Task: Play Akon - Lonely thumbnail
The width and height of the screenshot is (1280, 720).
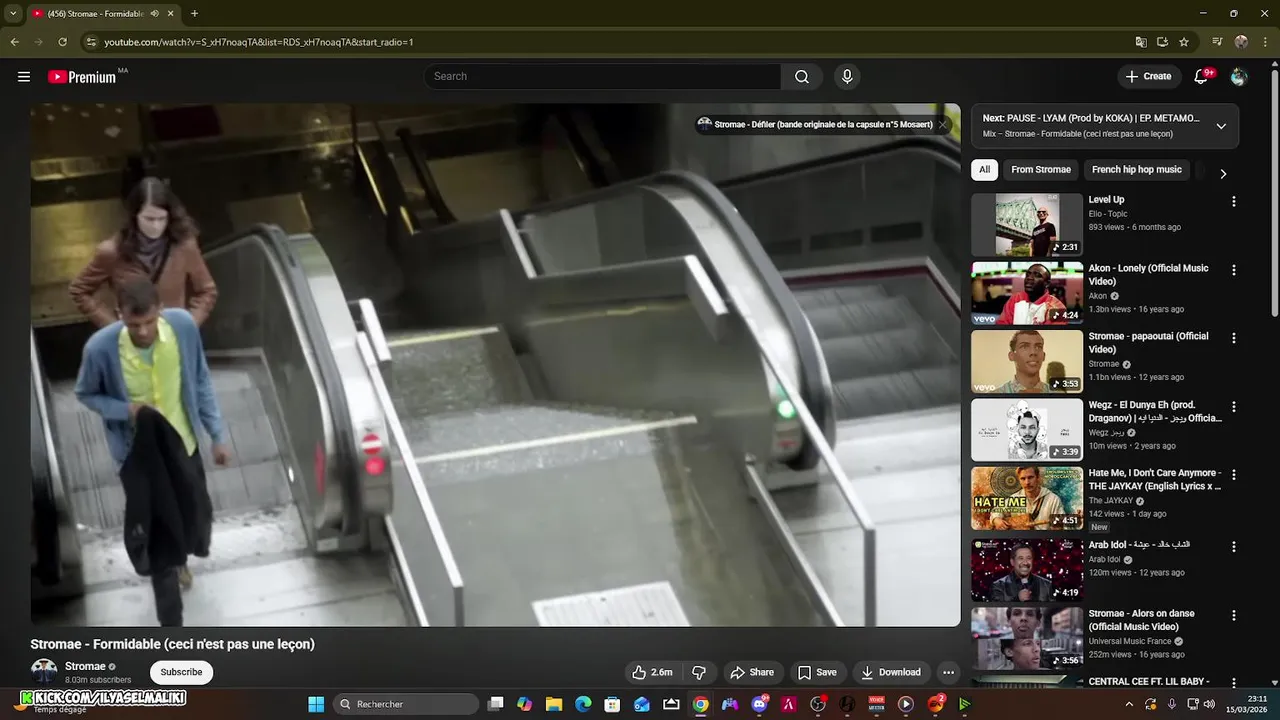Action: tap(1027, 293)
